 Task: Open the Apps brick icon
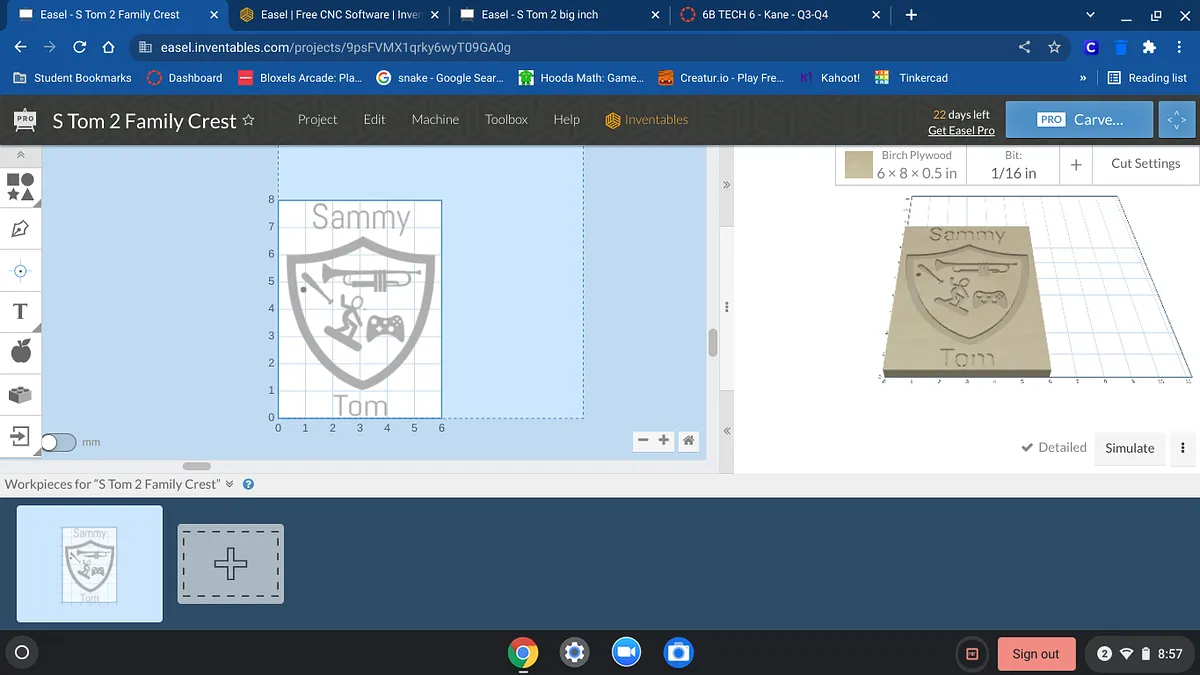(x=20, y=395)
